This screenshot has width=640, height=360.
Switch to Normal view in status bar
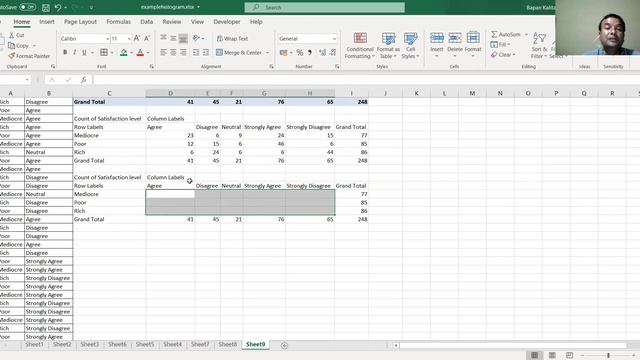point(534,355)
